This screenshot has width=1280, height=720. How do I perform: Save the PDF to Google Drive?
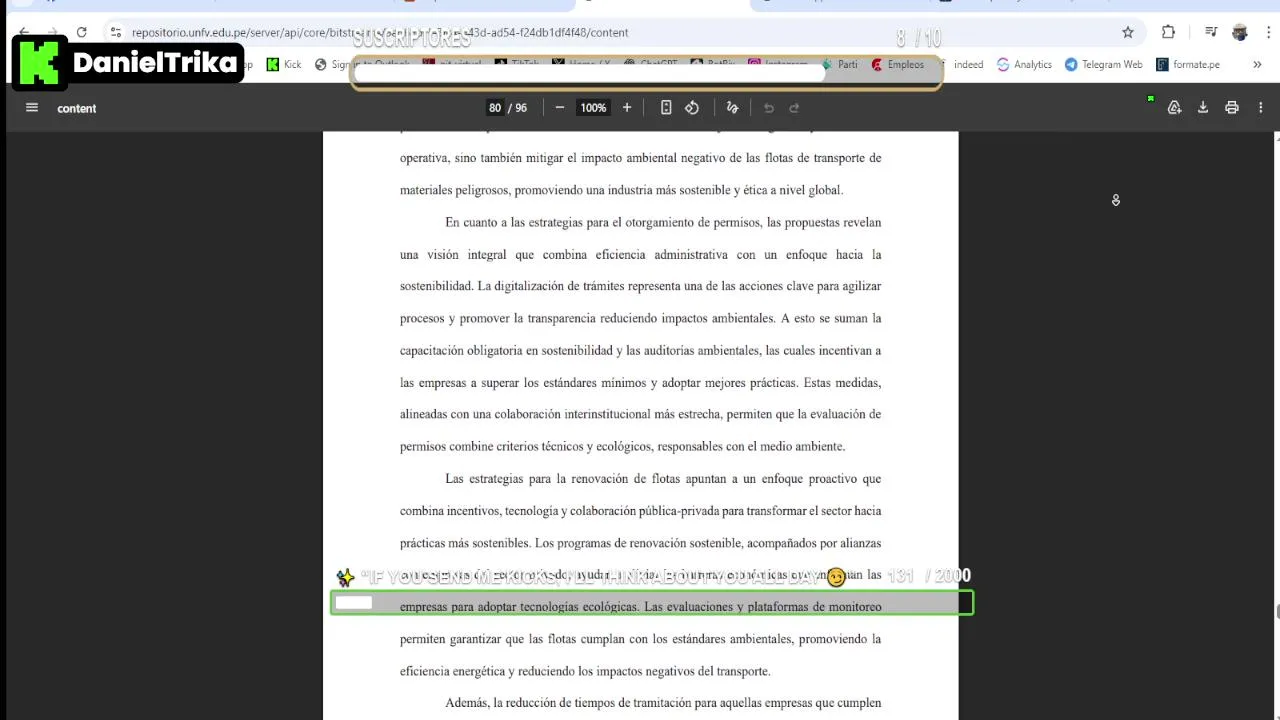point(1175,108)
